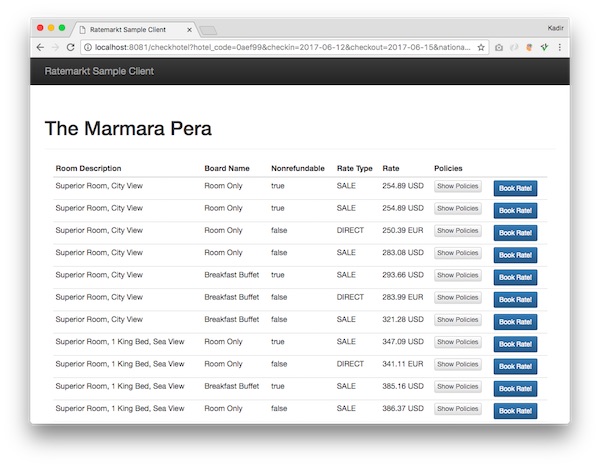Show Policies for 347.09 USD rate
This screenshot has height=467, width=600.
(x=458, y=342)
